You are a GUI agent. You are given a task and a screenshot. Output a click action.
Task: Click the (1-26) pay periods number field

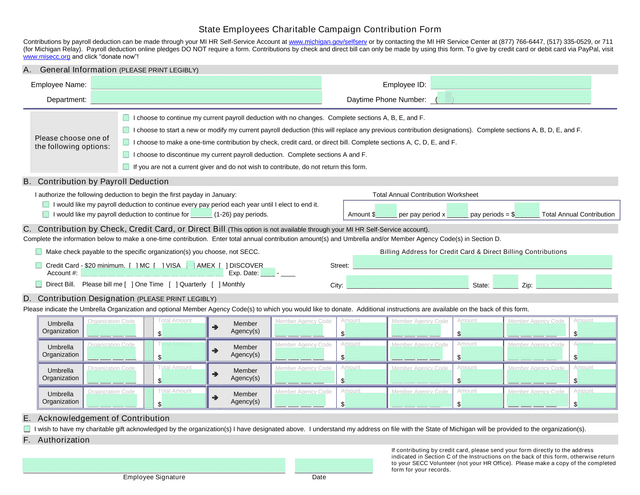[x=201, y=213]
